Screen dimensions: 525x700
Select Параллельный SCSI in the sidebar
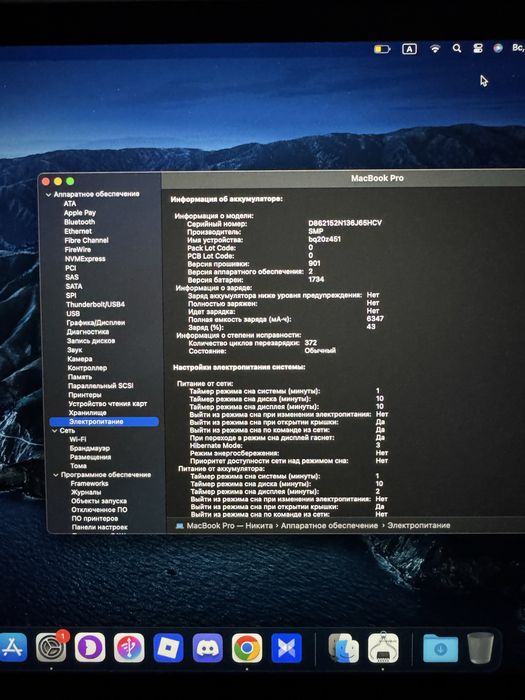click(x=100, y=386)
